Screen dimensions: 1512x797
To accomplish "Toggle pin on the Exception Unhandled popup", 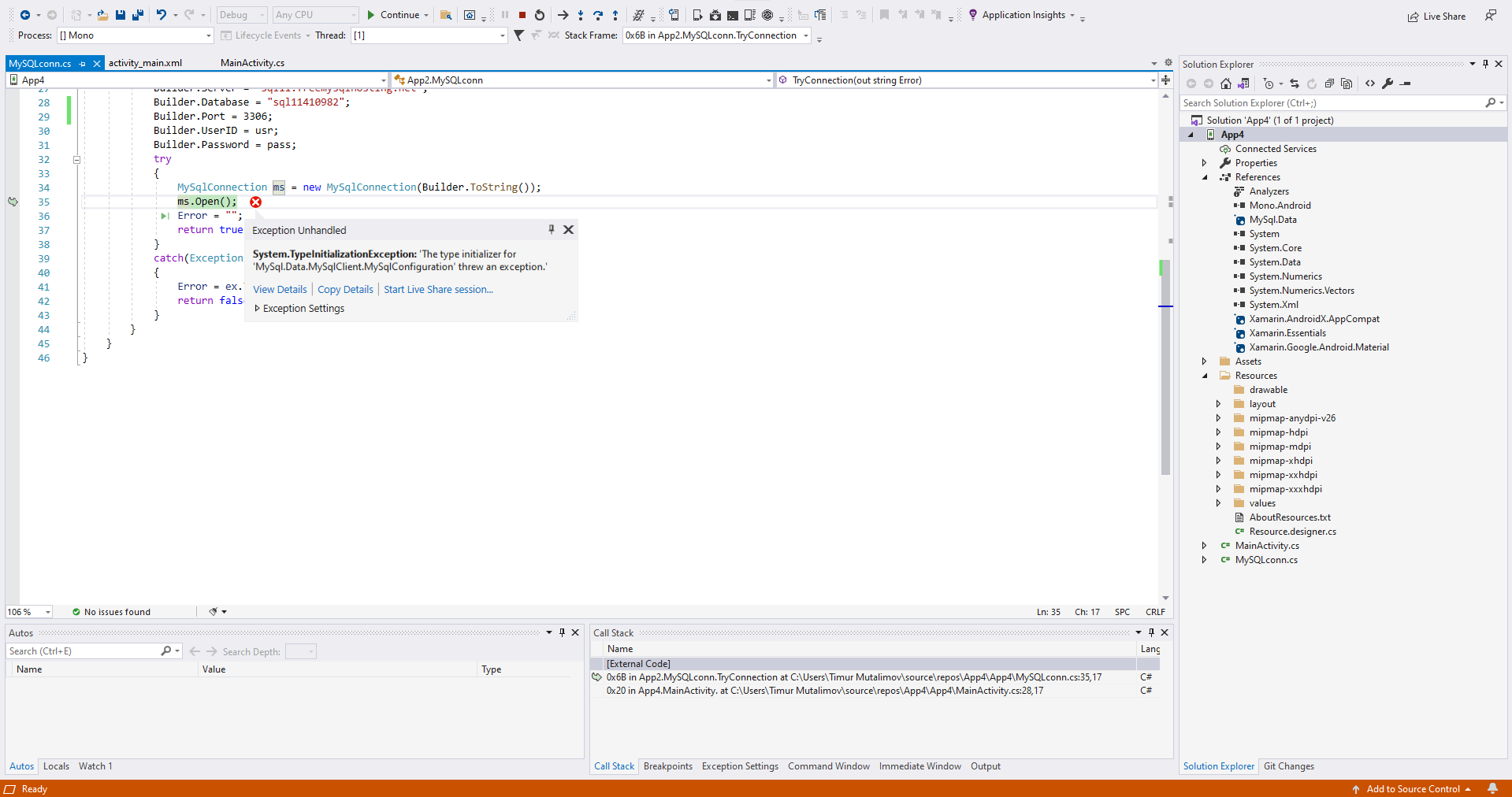I will (x=552, y=229).
